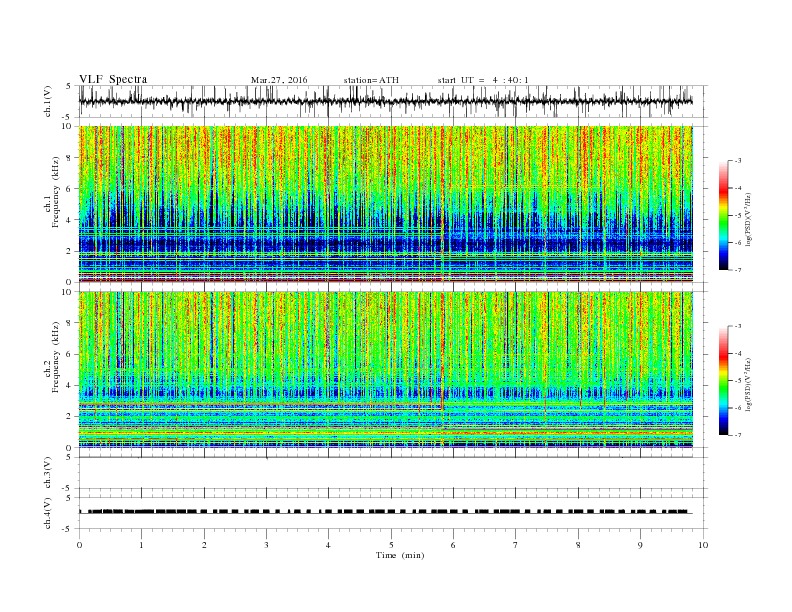Click the time axis tick "4"
The height and width of the screenshot is (612, 792).
pyautogui.click(x=329, y=545)
